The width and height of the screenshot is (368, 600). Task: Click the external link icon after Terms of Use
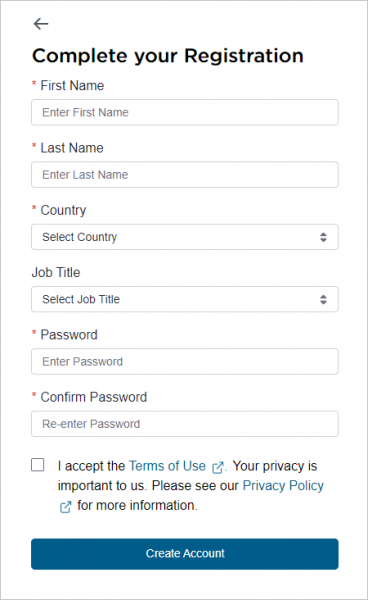218,467
